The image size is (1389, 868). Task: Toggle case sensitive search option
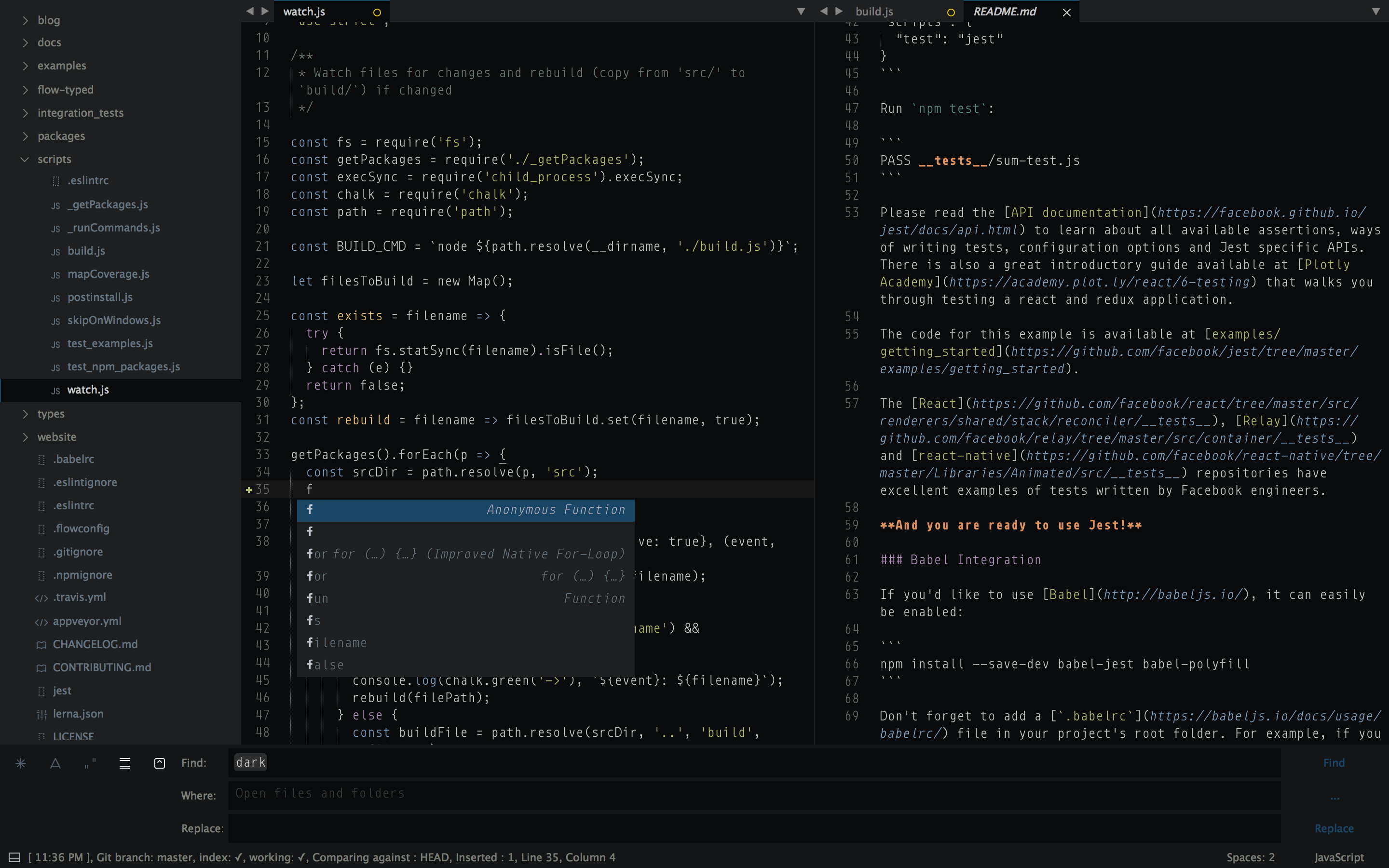coord(55,763)
